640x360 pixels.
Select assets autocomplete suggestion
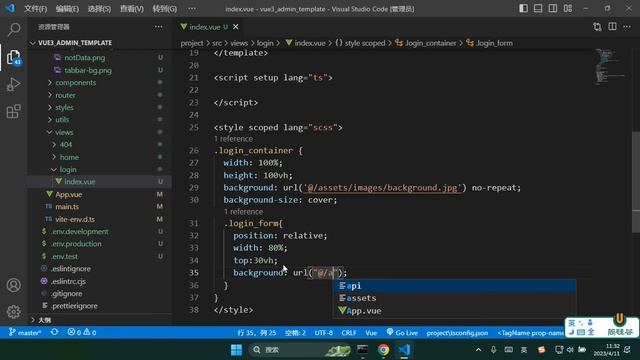pyautogui.click(x=454, y=298)
